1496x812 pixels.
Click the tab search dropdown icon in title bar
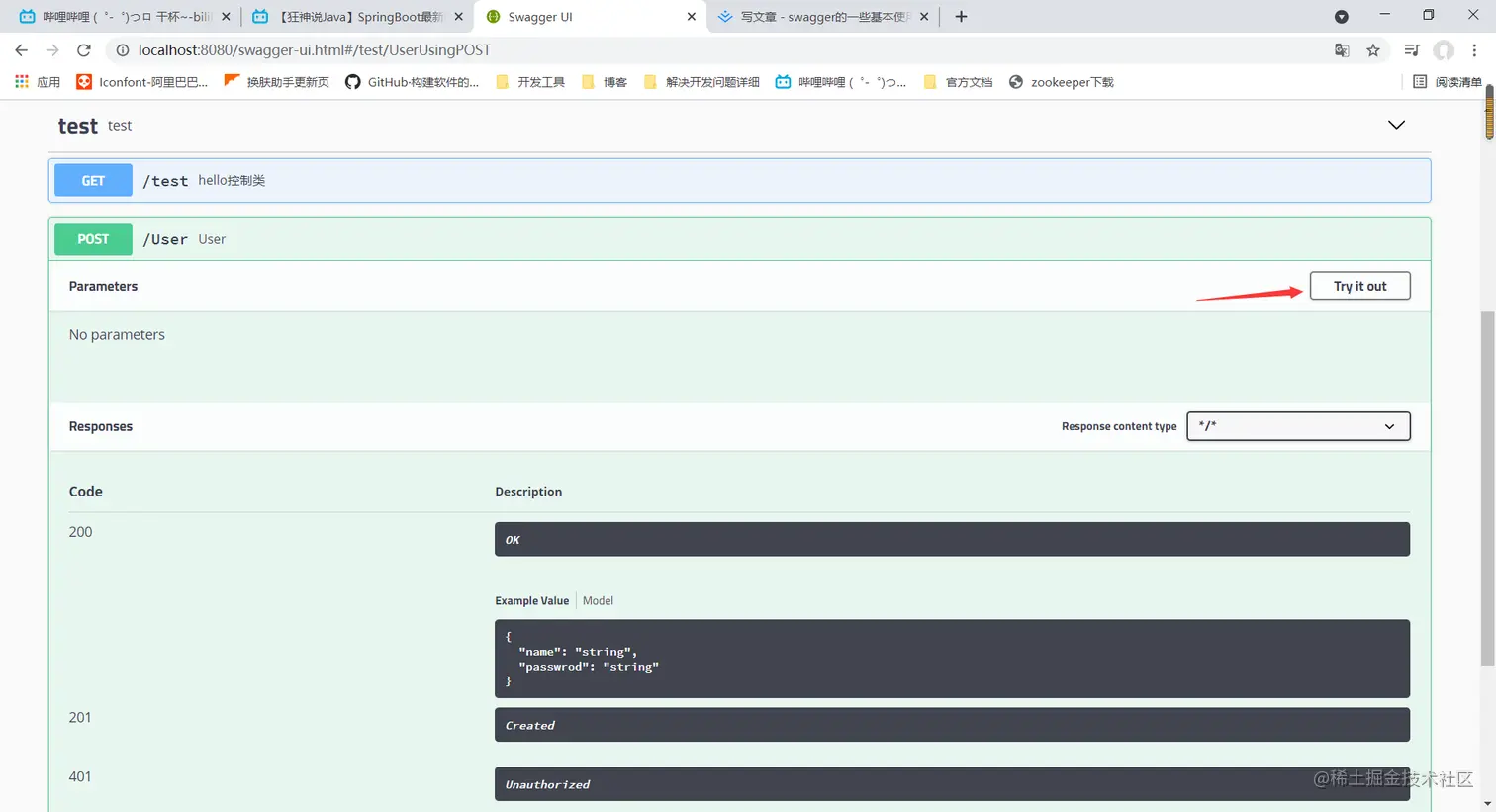[1342, 17]
